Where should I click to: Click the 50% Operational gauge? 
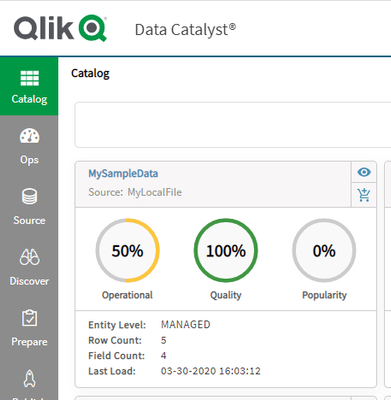pos(127,250)
